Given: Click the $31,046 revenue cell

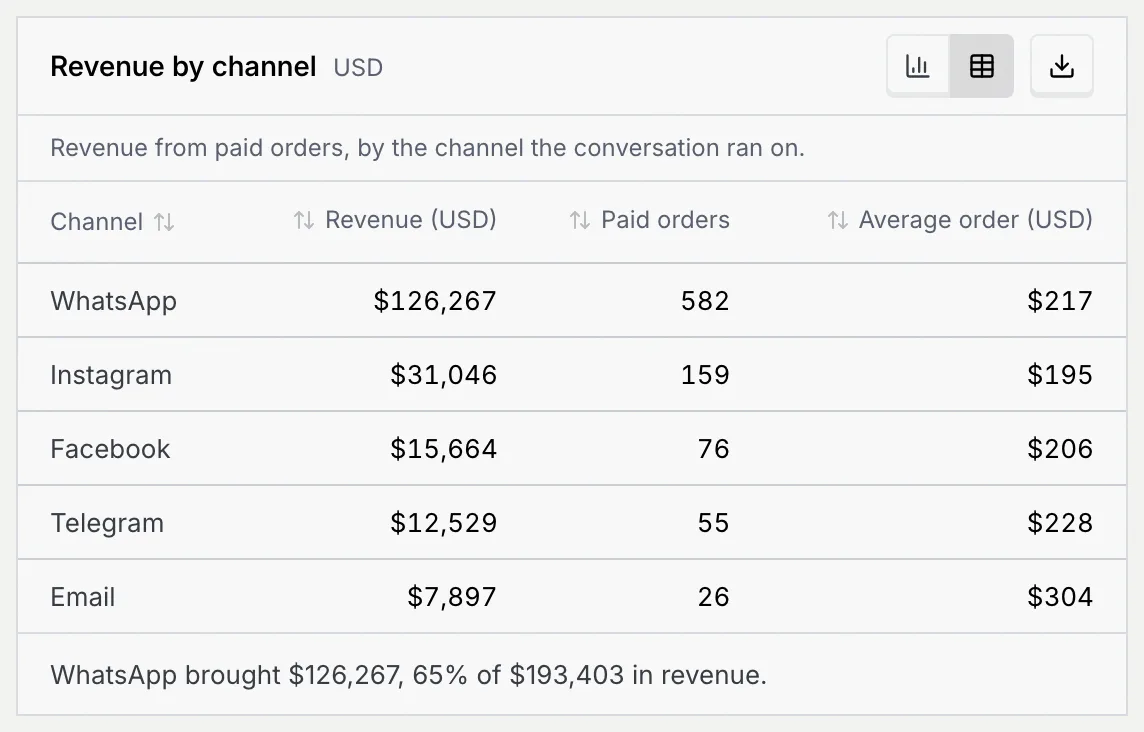Looking at the screenshot, I should pyautogui.click(x=444, y=375).
